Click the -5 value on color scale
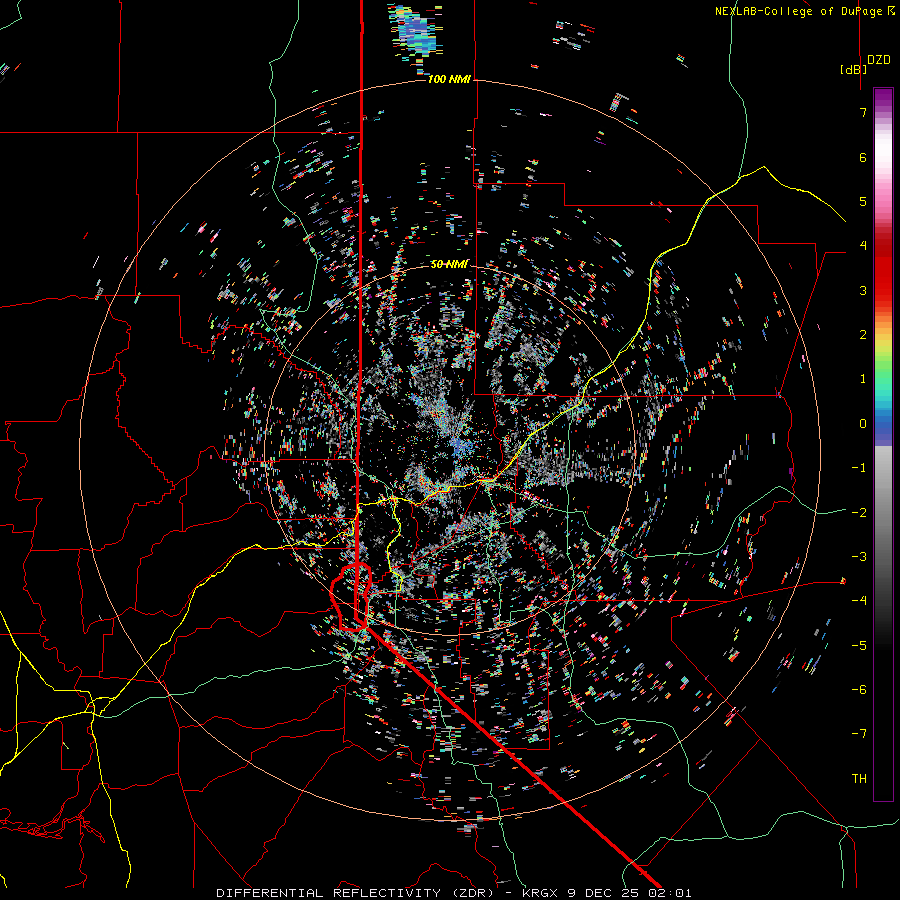Viewport: 900px width, 900px height. click(x=859, y=646)
